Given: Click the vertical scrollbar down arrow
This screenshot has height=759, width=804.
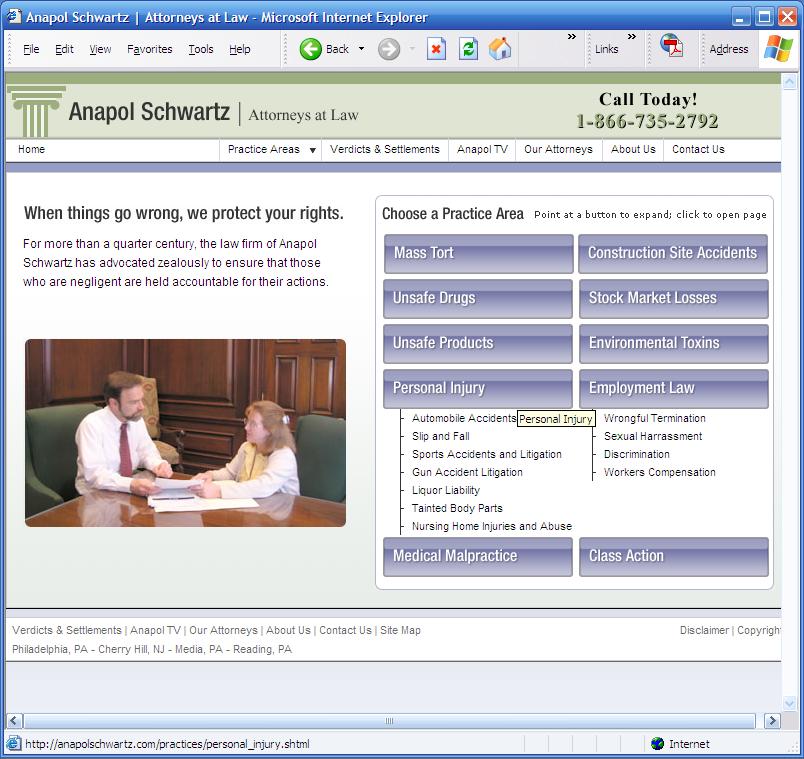Looking at the screenshot, I should click(789, 703).
